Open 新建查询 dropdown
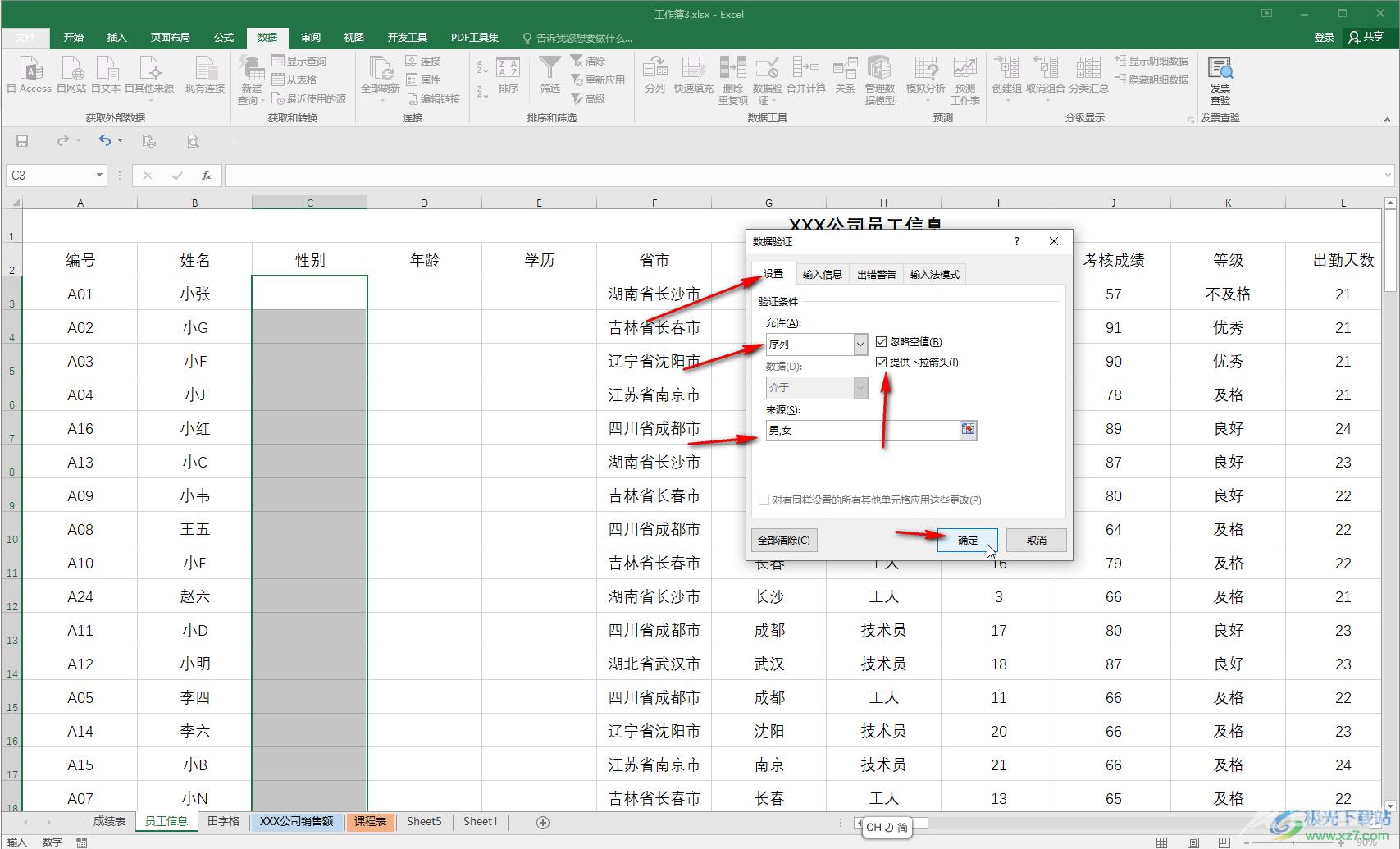The image size is (1400, 849). (x=251, y=80)
